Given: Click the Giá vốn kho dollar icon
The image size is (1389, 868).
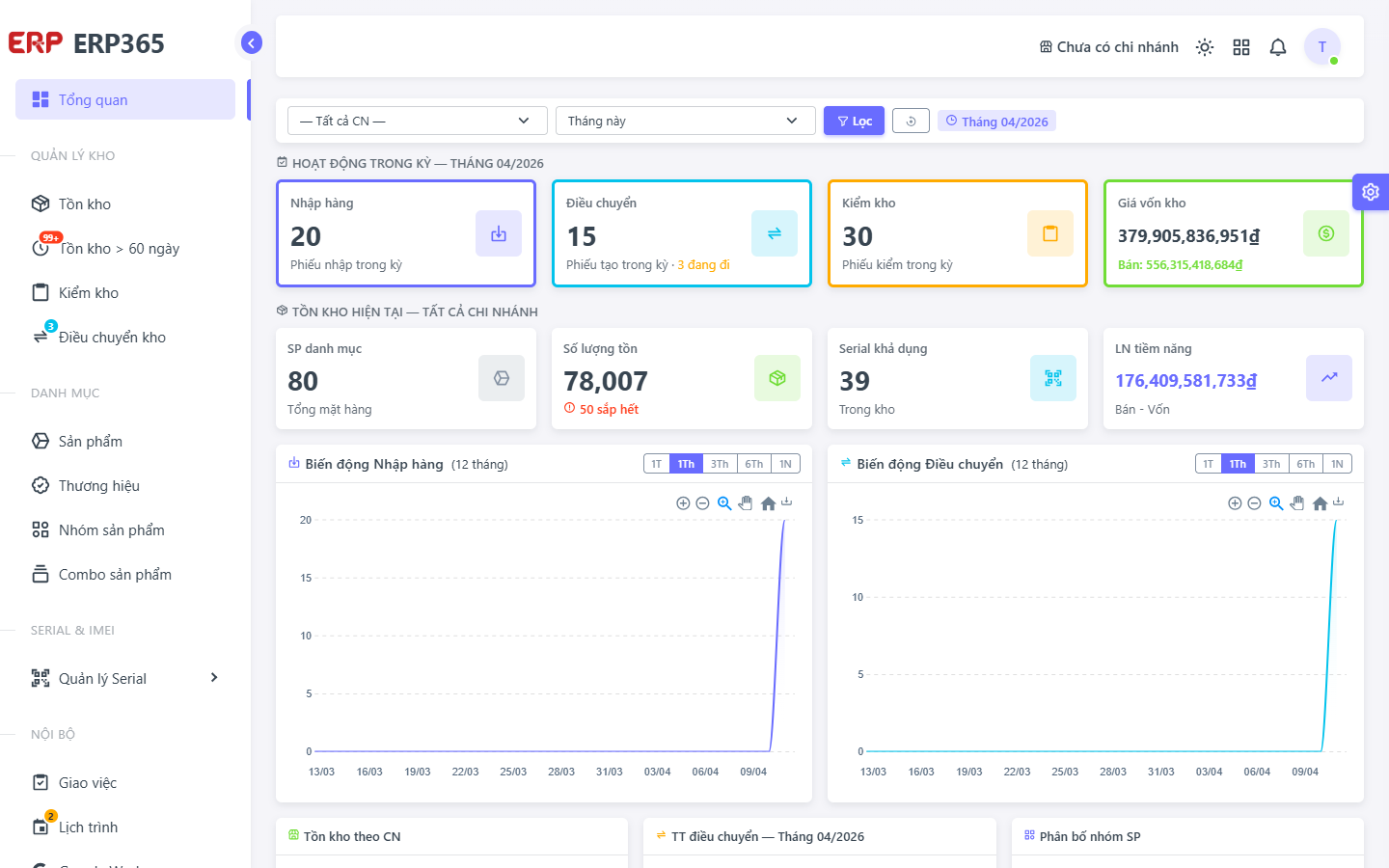Looking at the screenshot, I should 1326,233.
